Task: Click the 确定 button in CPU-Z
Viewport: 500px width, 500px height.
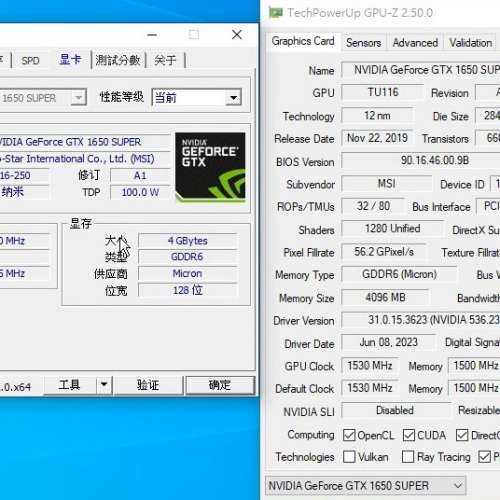Action: 220,385
